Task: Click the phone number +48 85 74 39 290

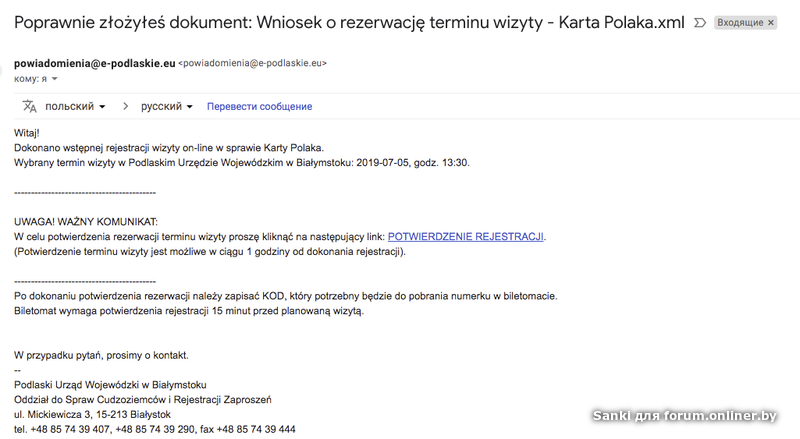Action: [x=155, y=429]
